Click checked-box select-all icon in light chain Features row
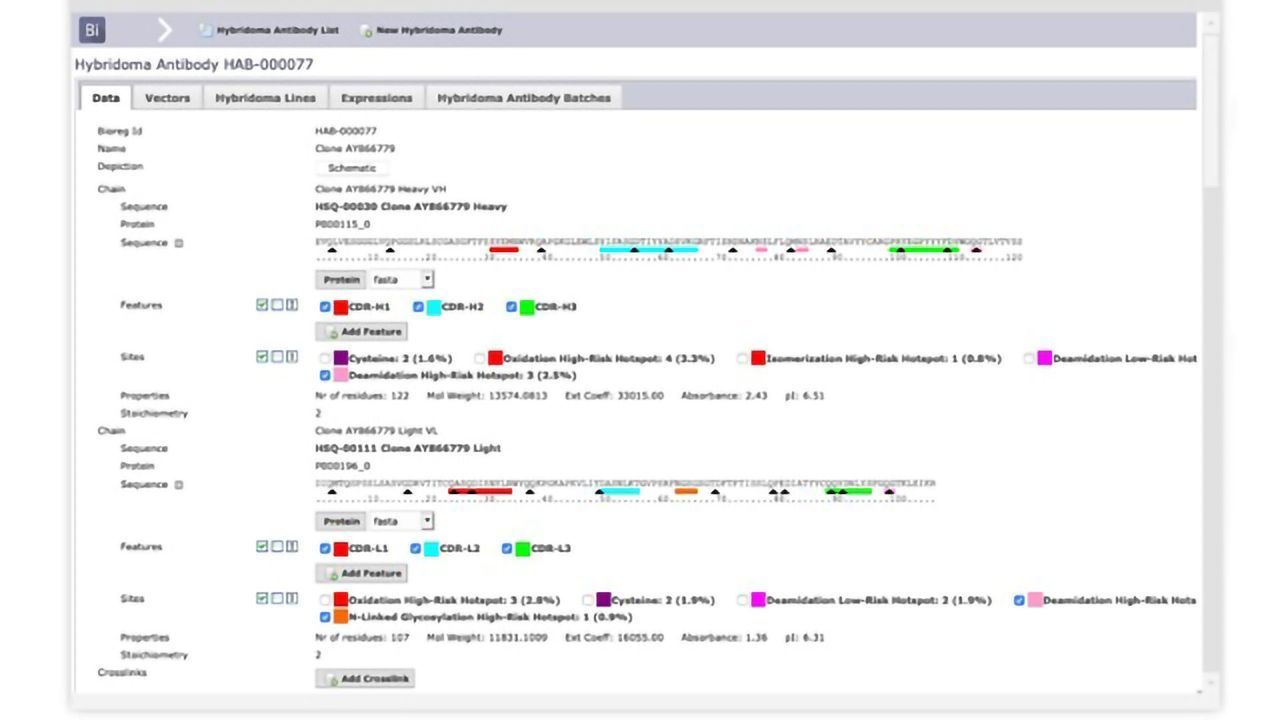 [x=262, y=547]
